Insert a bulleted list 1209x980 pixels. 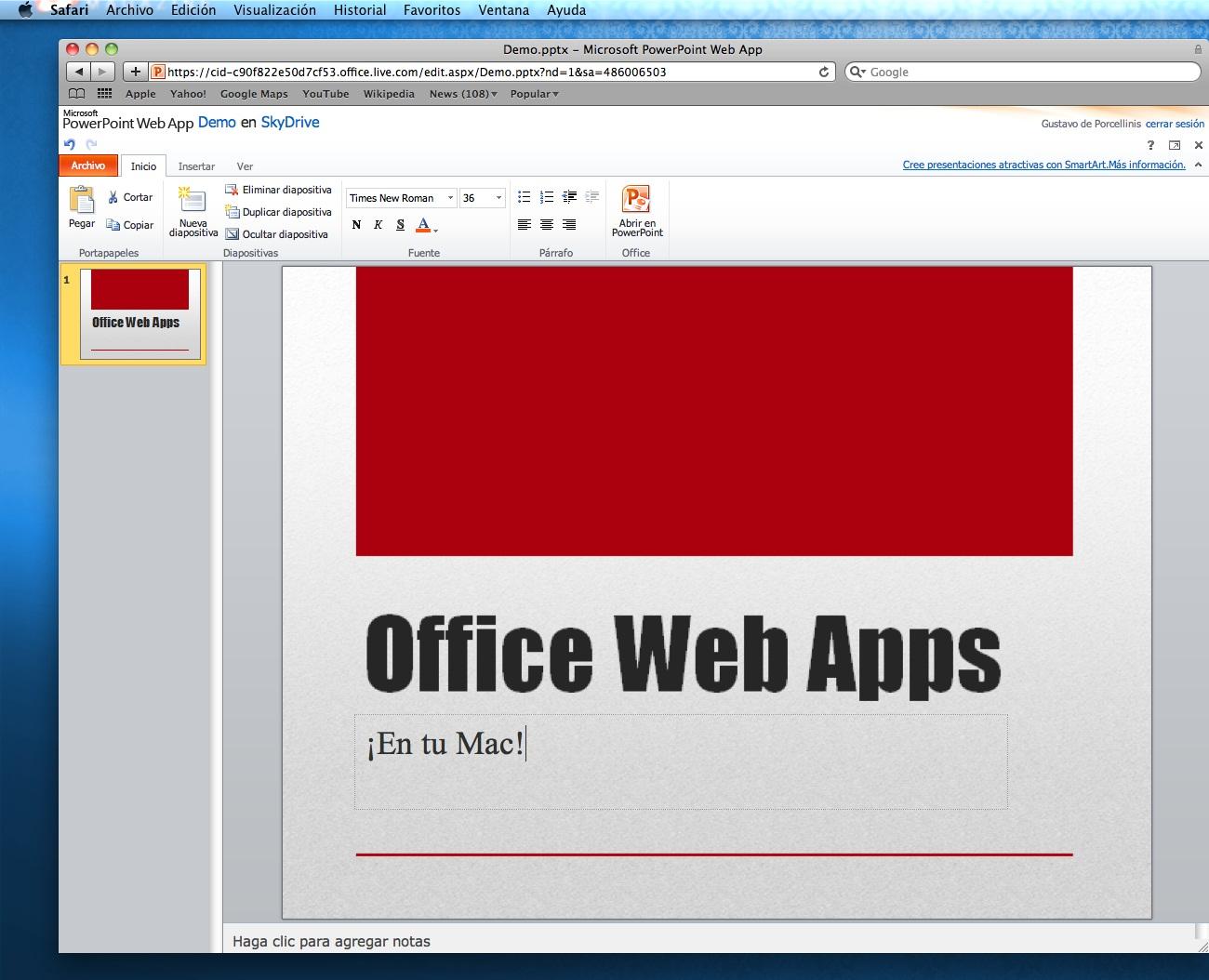[525, 197]
